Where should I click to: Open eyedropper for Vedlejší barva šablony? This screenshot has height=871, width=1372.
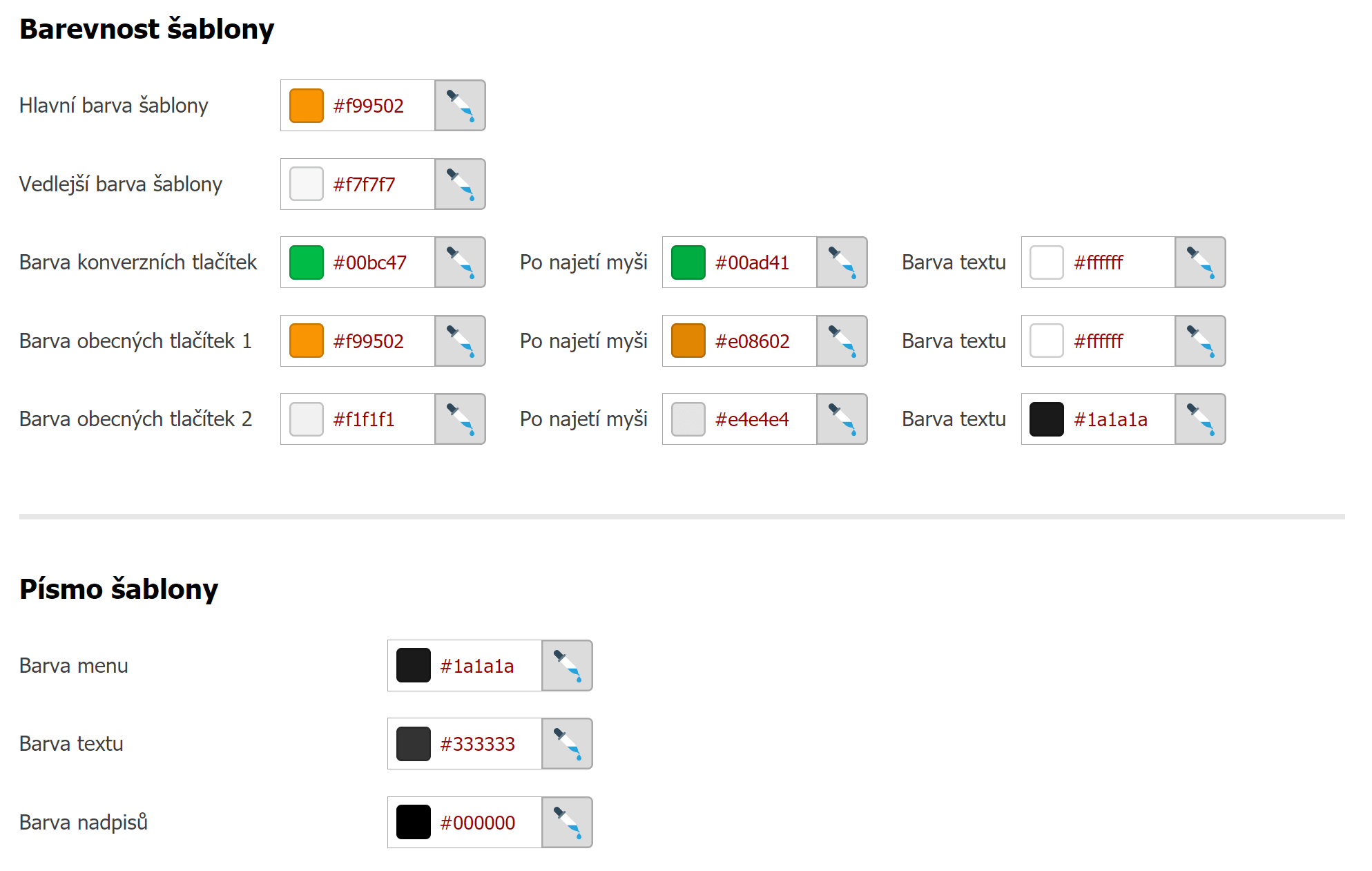pyautogui.click(x=460, y=184)
